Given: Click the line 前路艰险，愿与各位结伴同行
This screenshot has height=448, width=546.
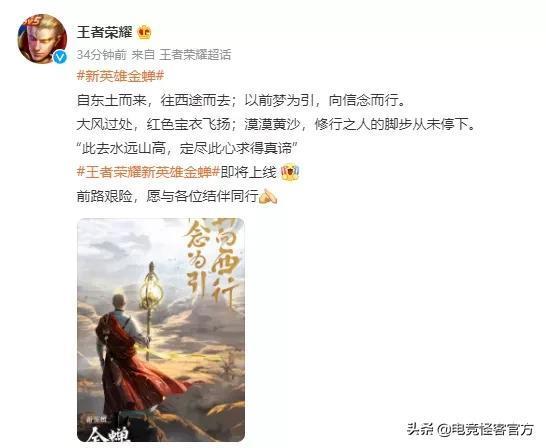Looking at the screenshot, I should coord(167,196).
